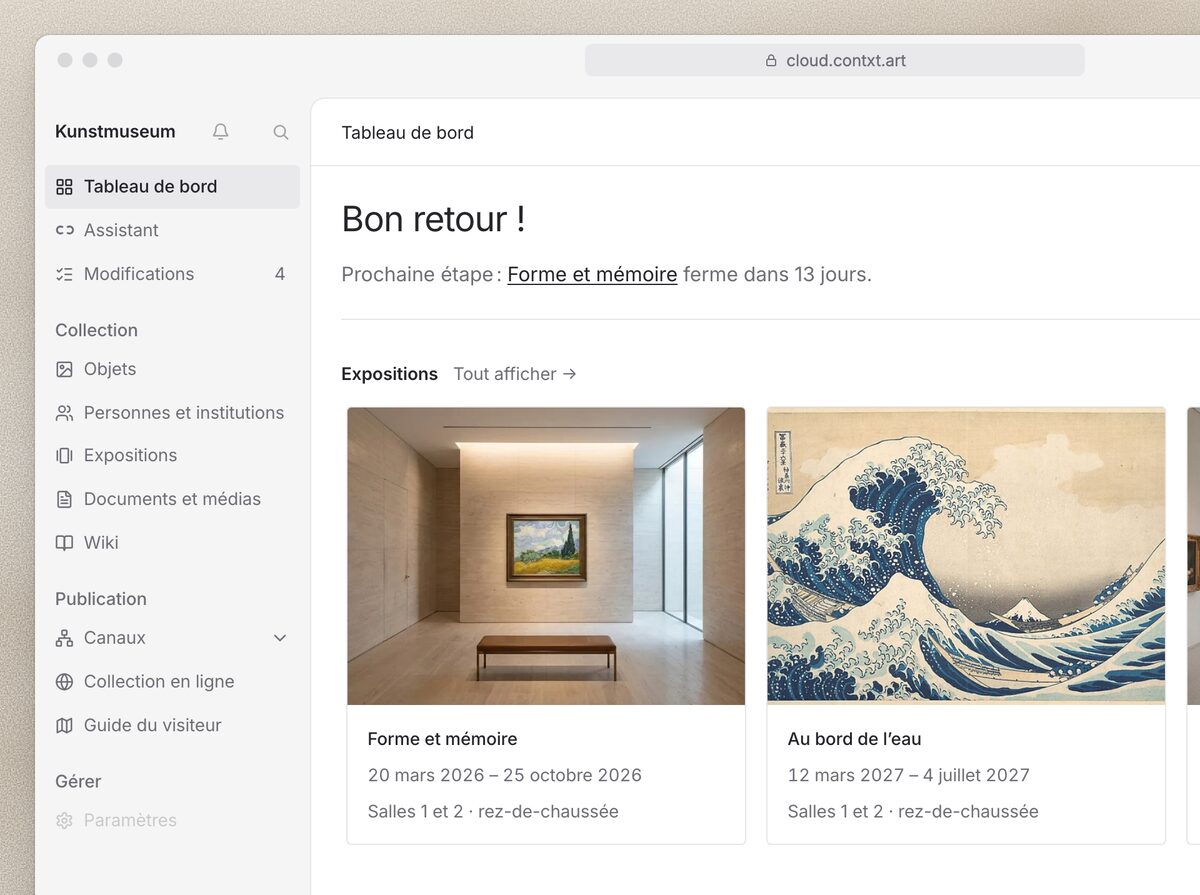1200x895 pixels.
Task: Click the Personnes et institutions people icon
Action: point(64,413)
